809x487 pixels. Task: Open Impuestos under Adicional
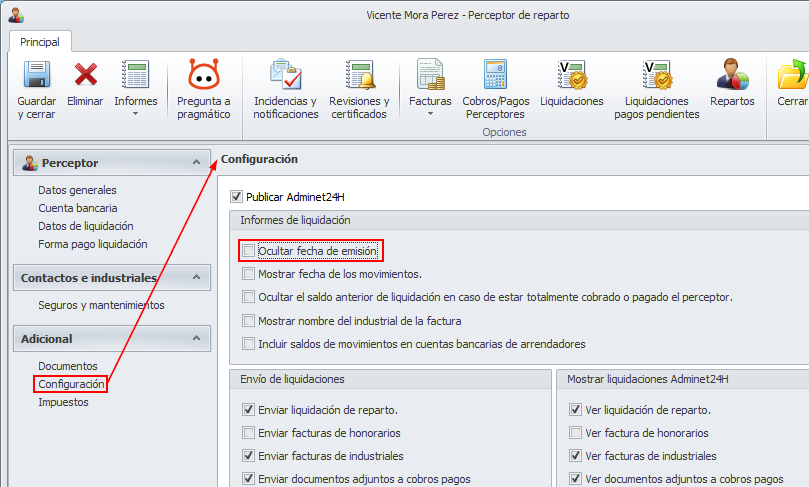click(x=63, y=402)
